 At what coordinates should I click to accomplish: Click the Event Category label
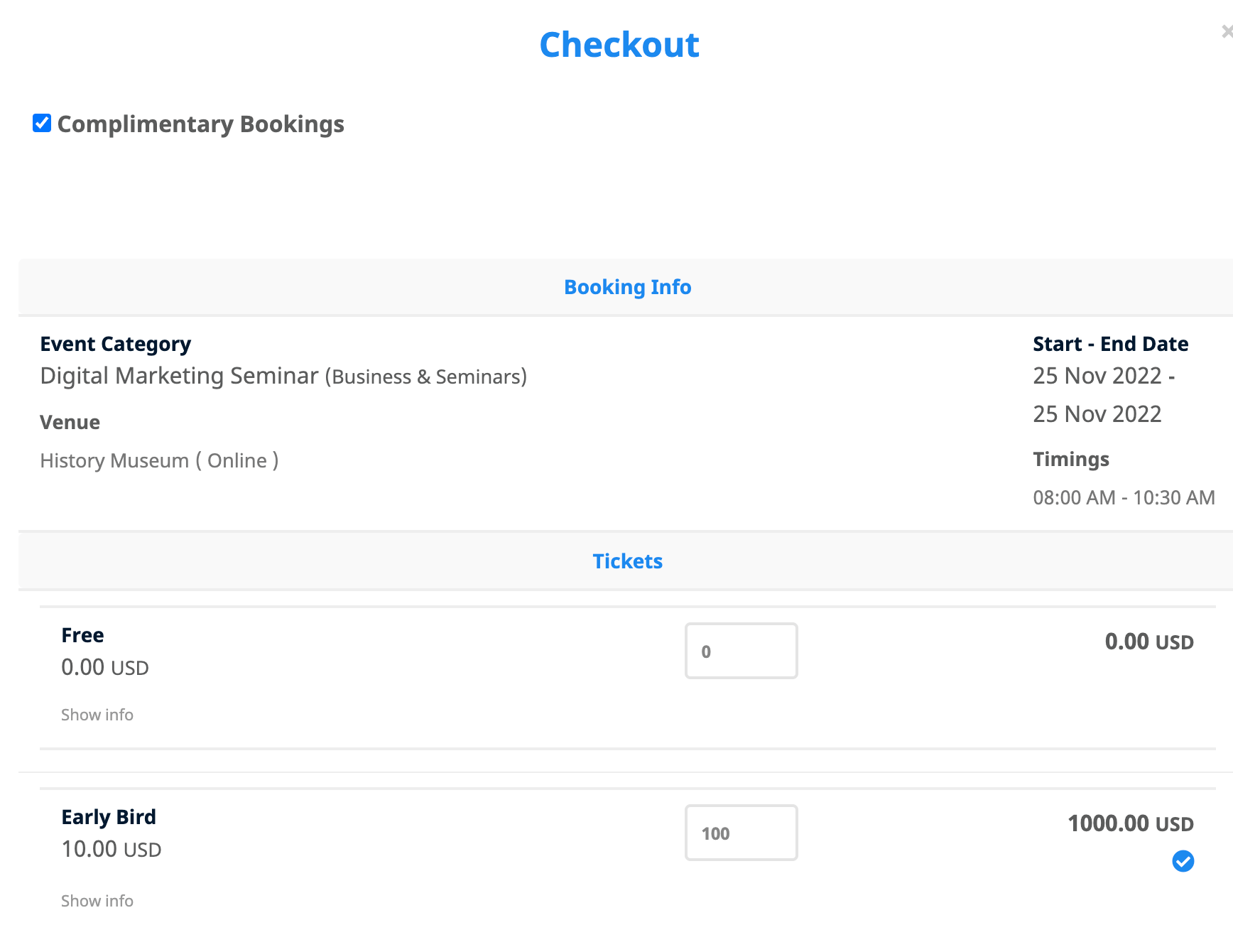(116, 343)
